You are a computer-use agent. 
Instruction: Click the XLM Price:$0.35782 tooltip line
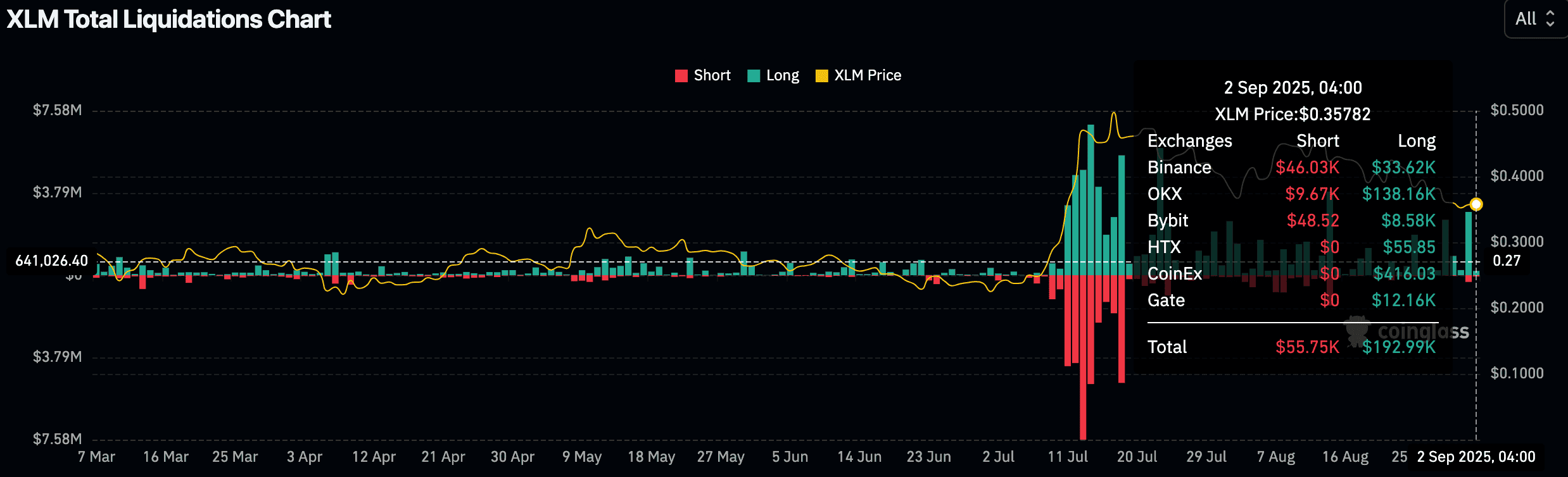pyautogui.click(x=1293, y=114)
